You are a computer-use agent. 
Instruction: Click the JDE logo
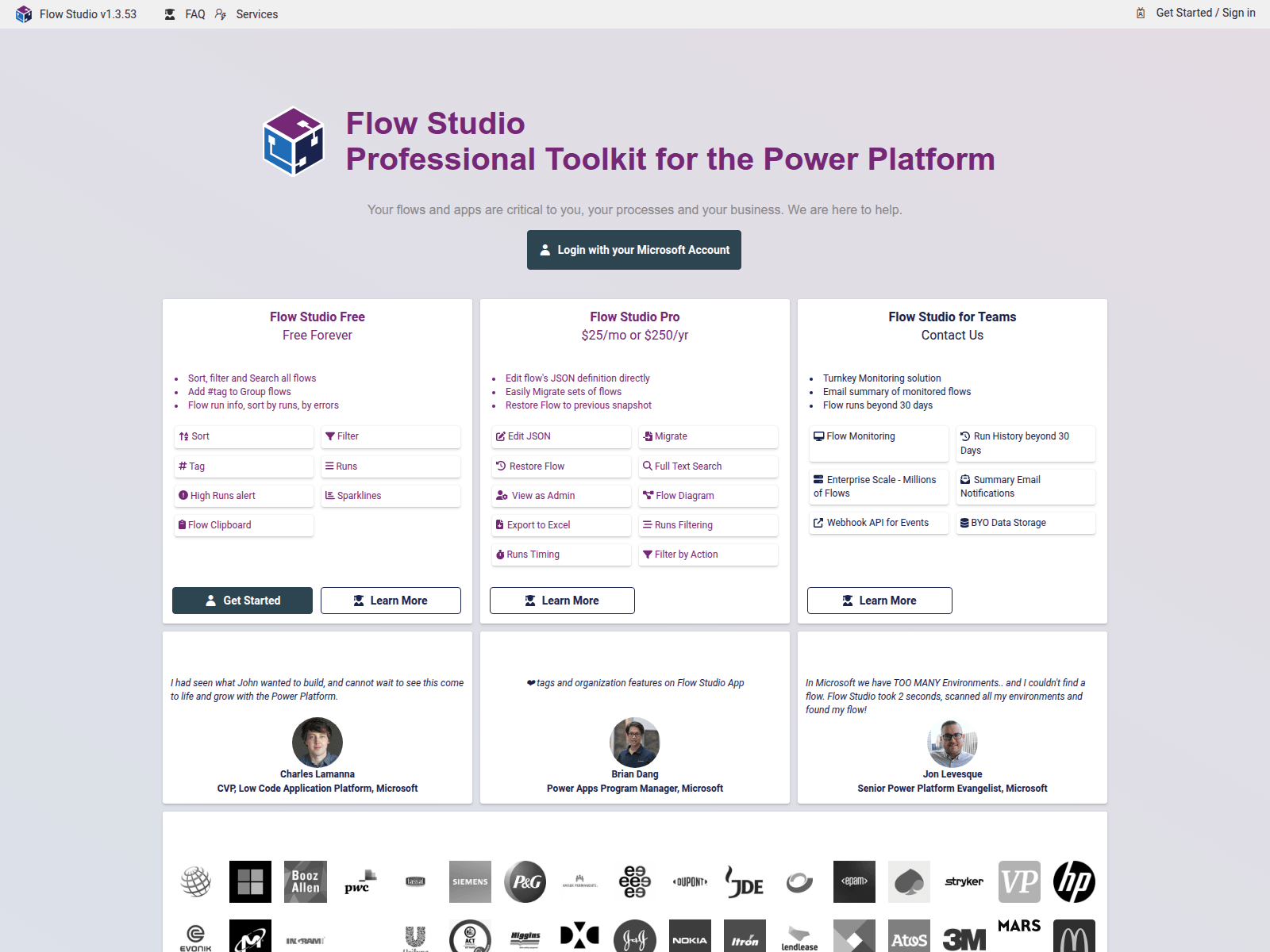tap(745, 881)
